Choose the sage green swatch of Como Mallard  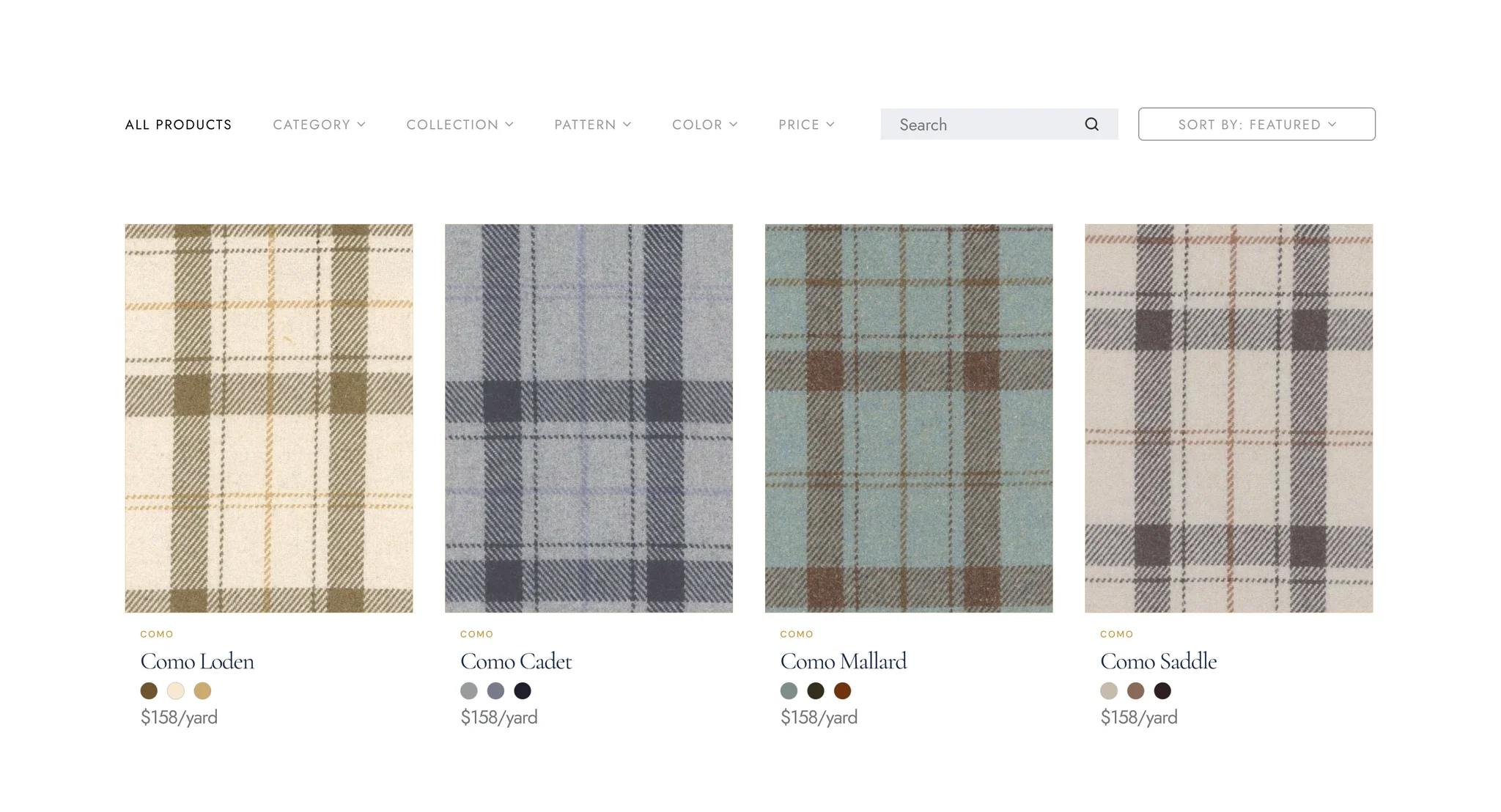point(789,690)
